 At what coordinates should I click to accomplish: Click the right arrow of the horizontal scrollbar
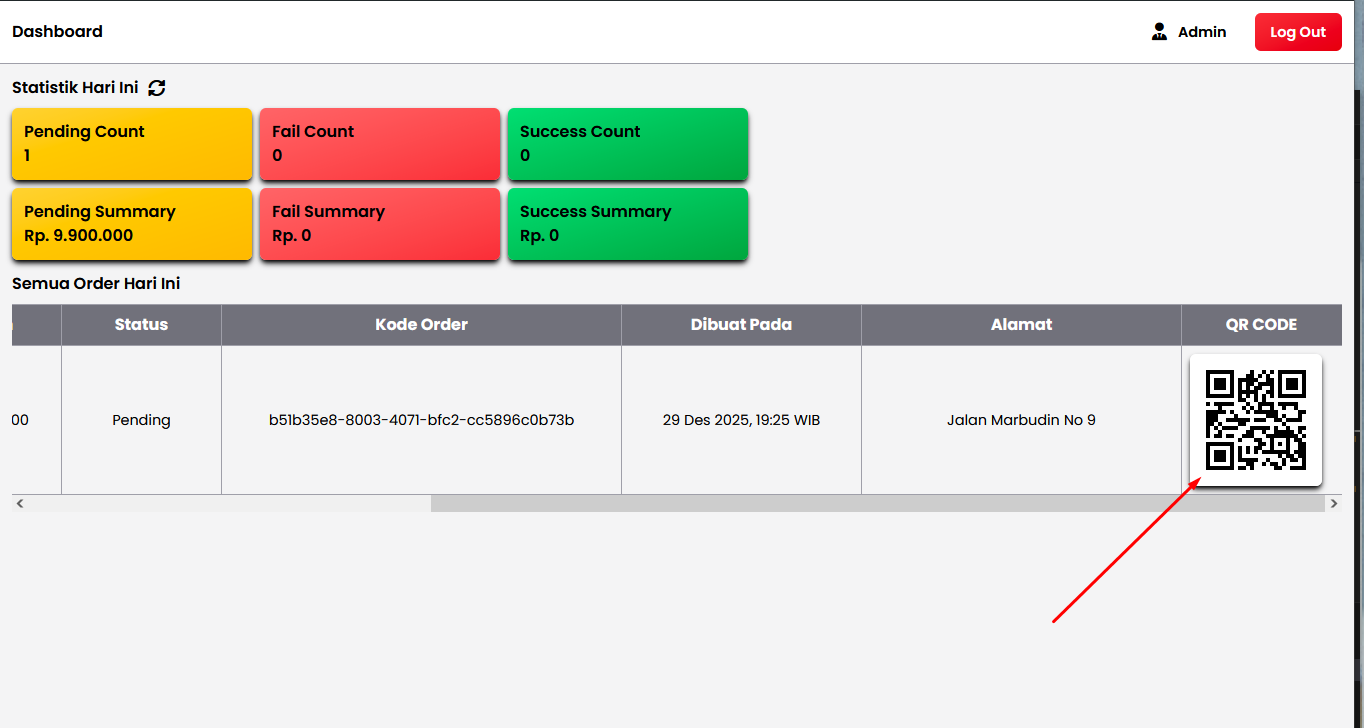click(1334, 503)
